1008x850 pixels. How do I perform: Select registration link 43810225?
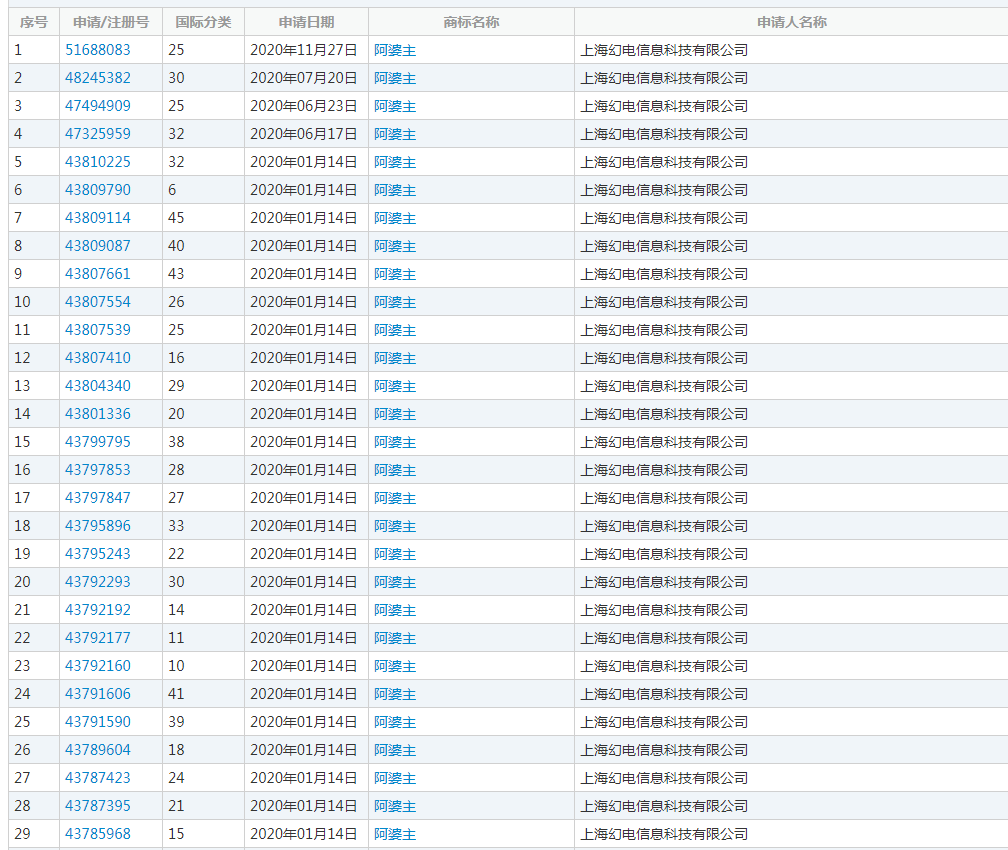click(98, 162)
